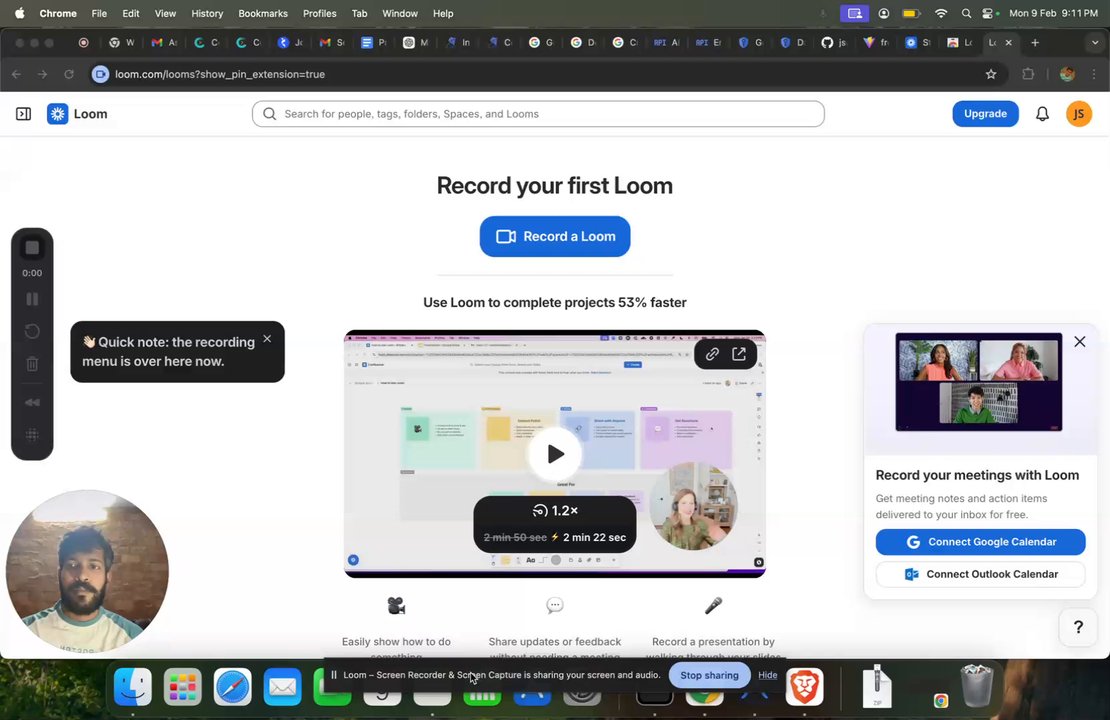Screen dimensions: 1110x720
Task: Click the speech bubble icon above Share updates
Action: click(555, 605)
